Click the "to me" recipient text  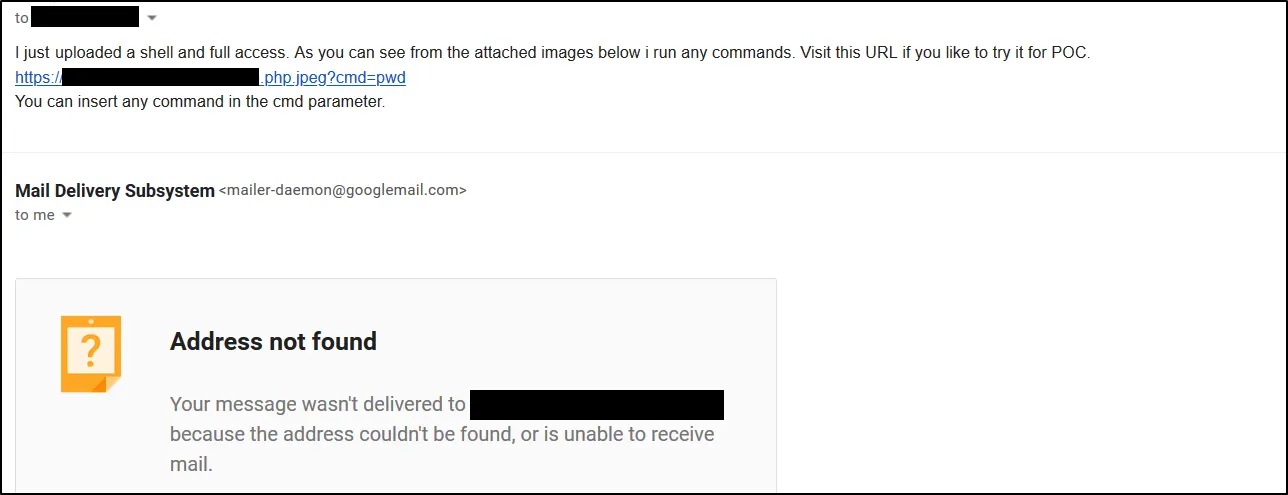point(35,215)
